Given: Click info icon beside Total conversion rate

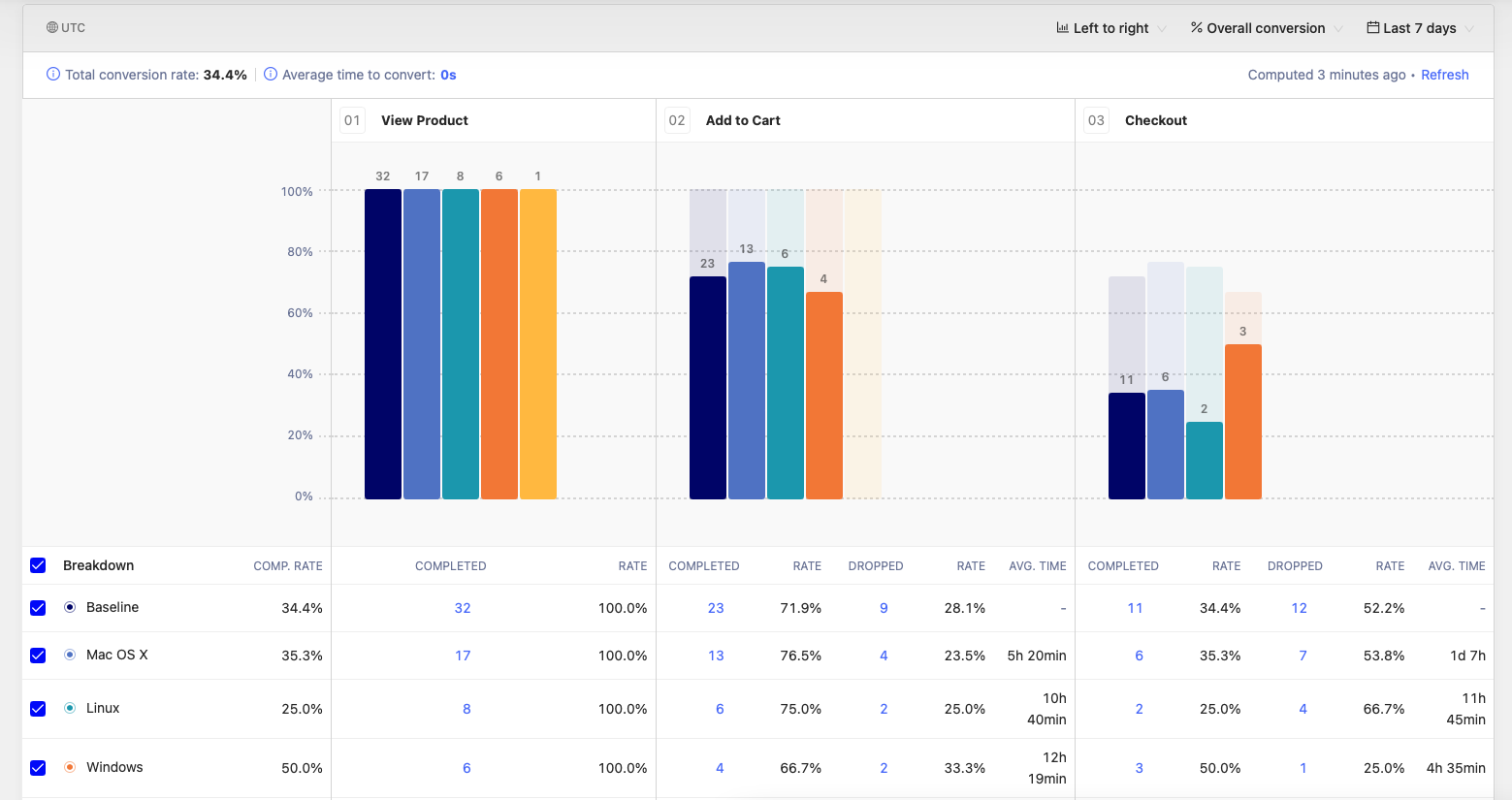Looking at the screenshot, I should point(53,75).
